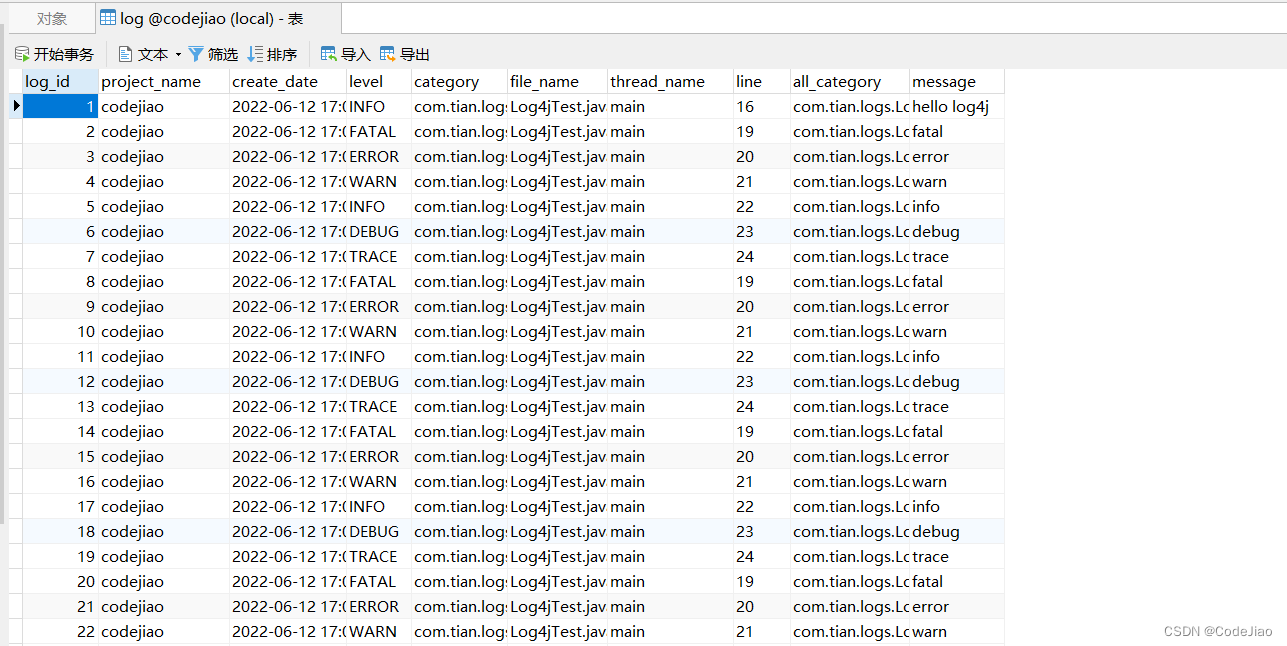The image size is (1287, 646).
Task: Select the thread_name 'main' cell in row 15
Action: click(670, 456)
